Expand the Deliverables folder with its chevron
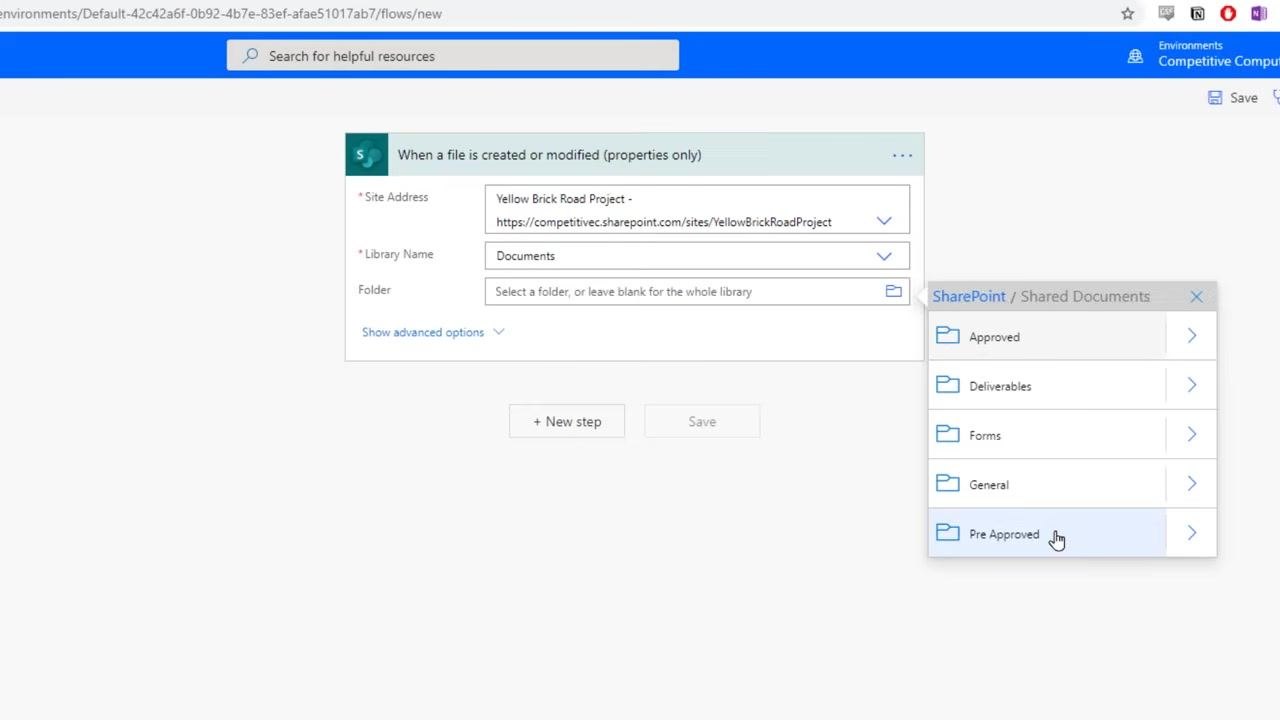The width and height of the screenshot is (1280, 720). coord(1192,385)
